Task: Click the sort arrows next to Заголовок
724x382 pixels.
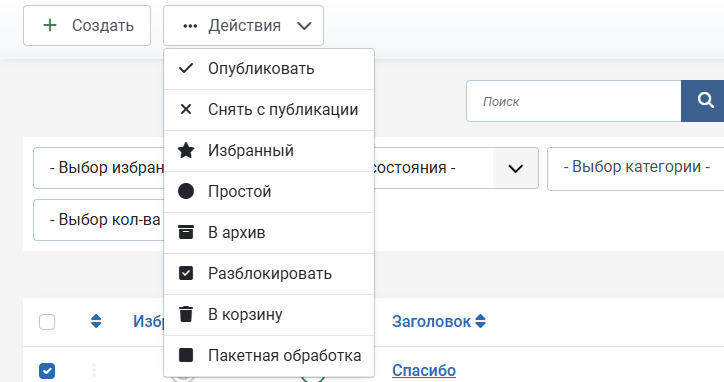Action: coord(480,321)
